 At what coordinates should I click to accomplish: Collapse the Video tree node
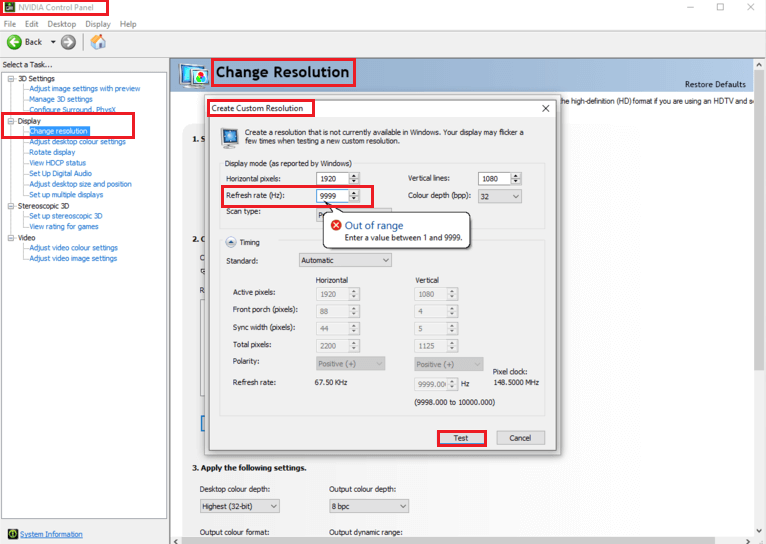tap(11, 238)
